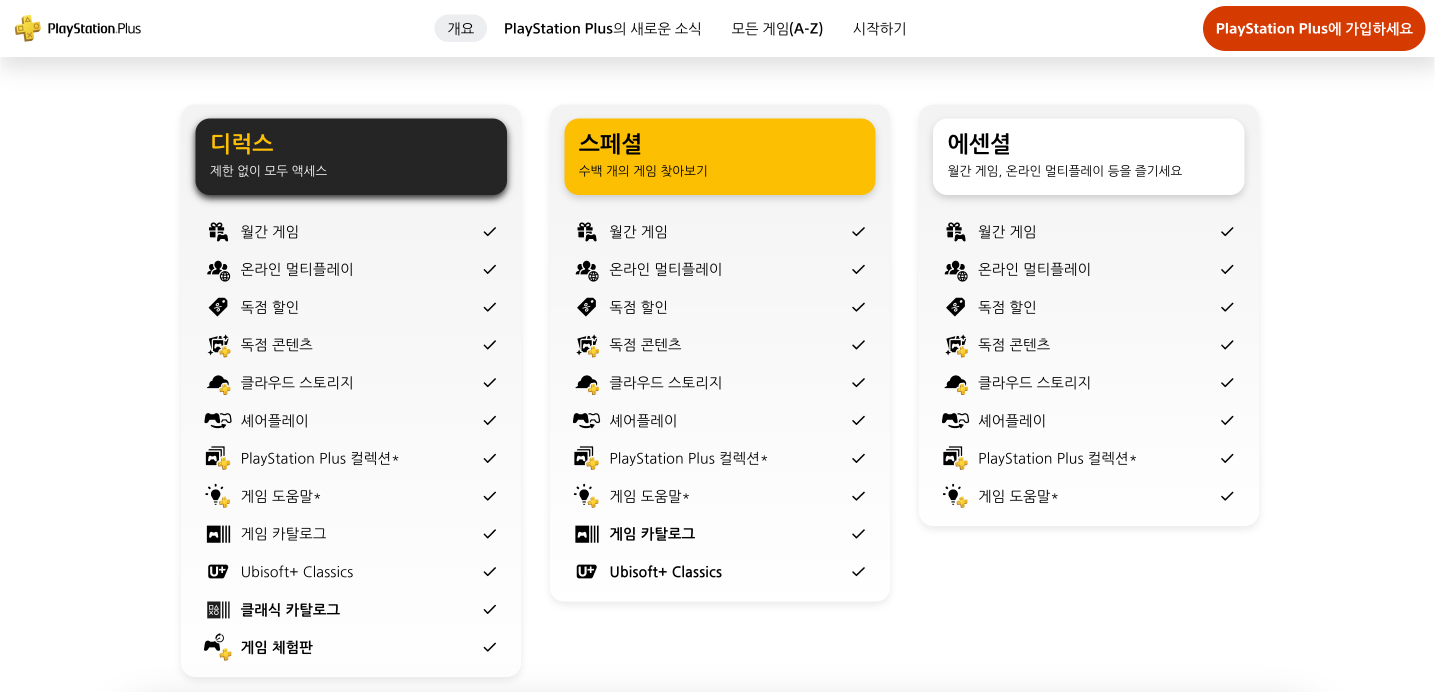Click 게임 체험판 text in 디럭스
The image size is (1435, 692).
click(277, 647)
